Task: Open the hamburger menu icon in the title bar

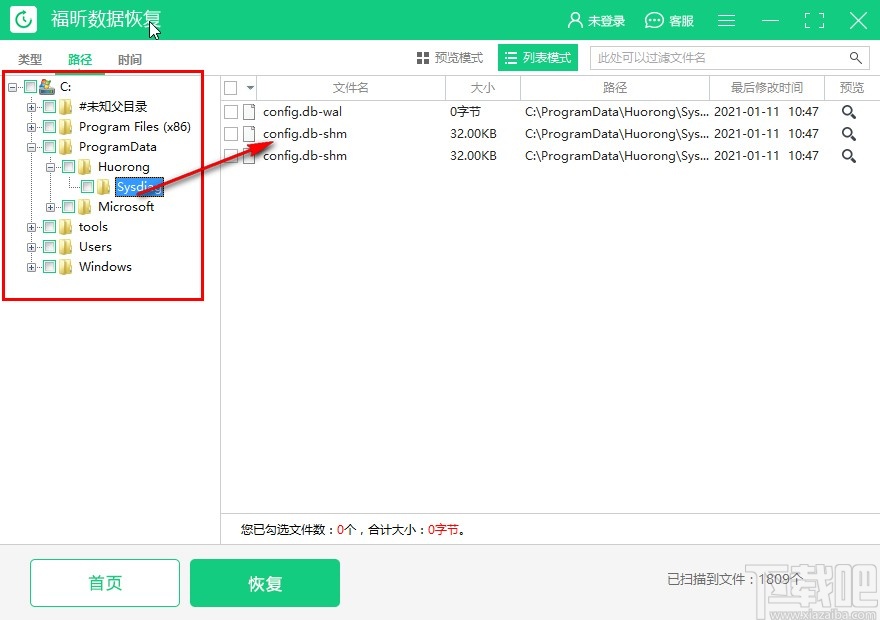Action: point(726,20)
